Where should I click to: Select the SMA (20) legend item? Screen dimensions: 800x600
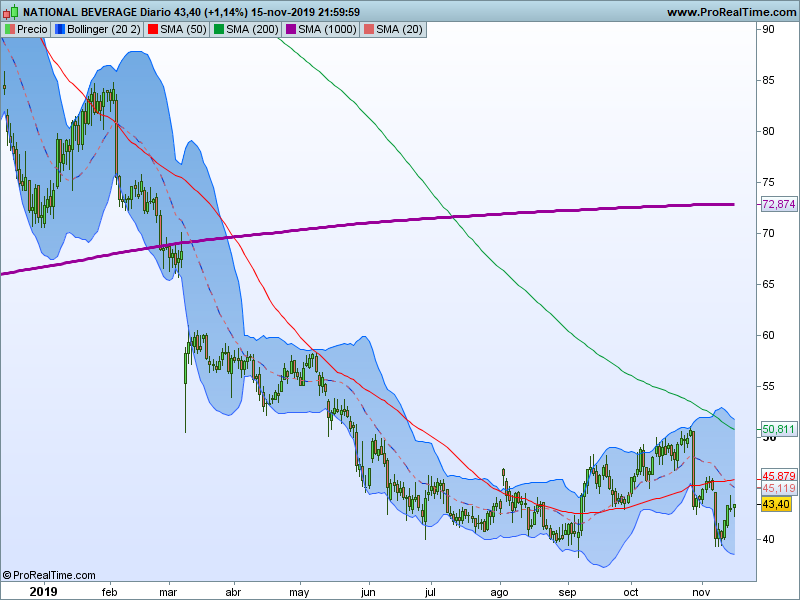[393, 30]
